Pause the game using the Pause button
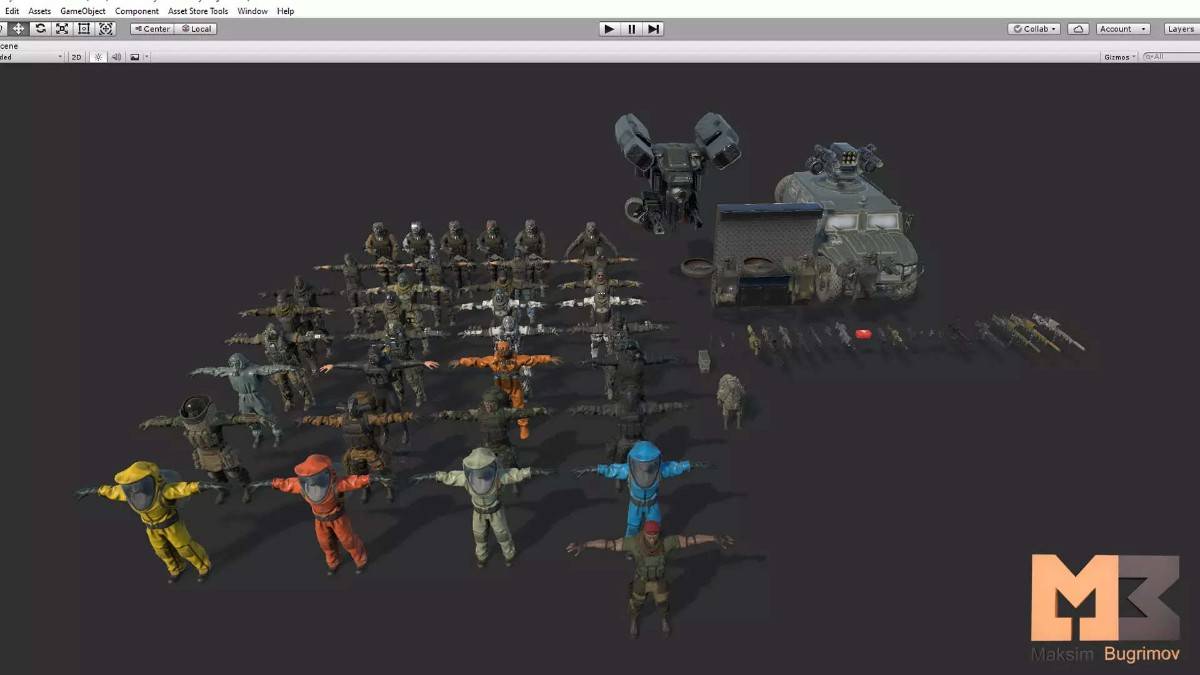Viewport: 1200px width, 675px height. pos(631,29)
